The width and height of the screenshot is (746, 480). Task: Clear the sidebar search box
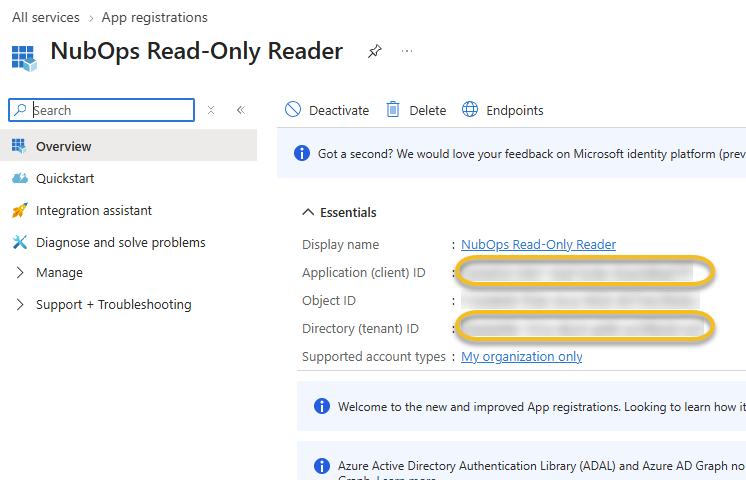click(x=211, y=110)
